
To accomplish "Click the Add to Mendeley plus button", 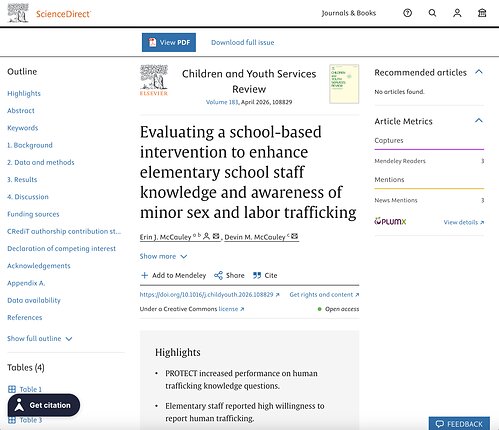I will (x=173, y=275).
